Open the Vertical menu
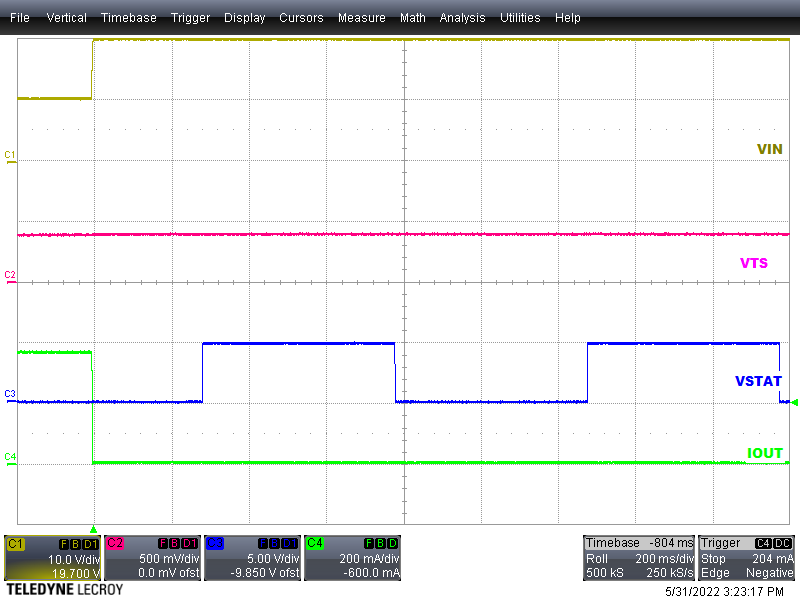Screen dimensions: 800x600 coord(66,18)
